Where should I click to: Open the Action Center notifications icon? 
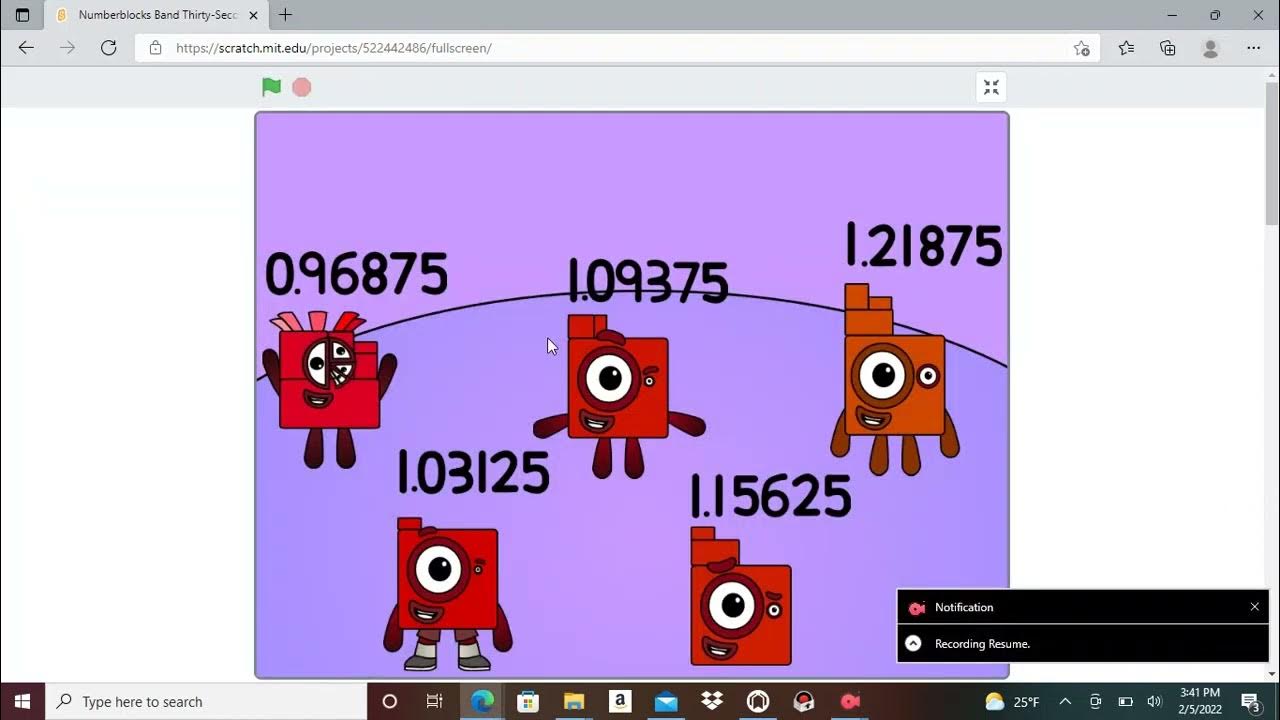point(1251,701)
